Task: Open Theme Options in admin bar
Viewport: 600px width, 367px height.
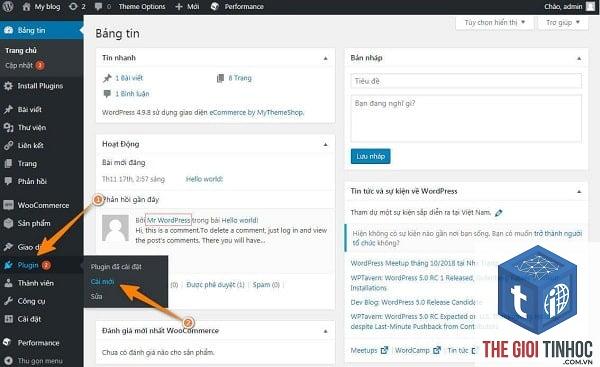Action: point(142,7)
